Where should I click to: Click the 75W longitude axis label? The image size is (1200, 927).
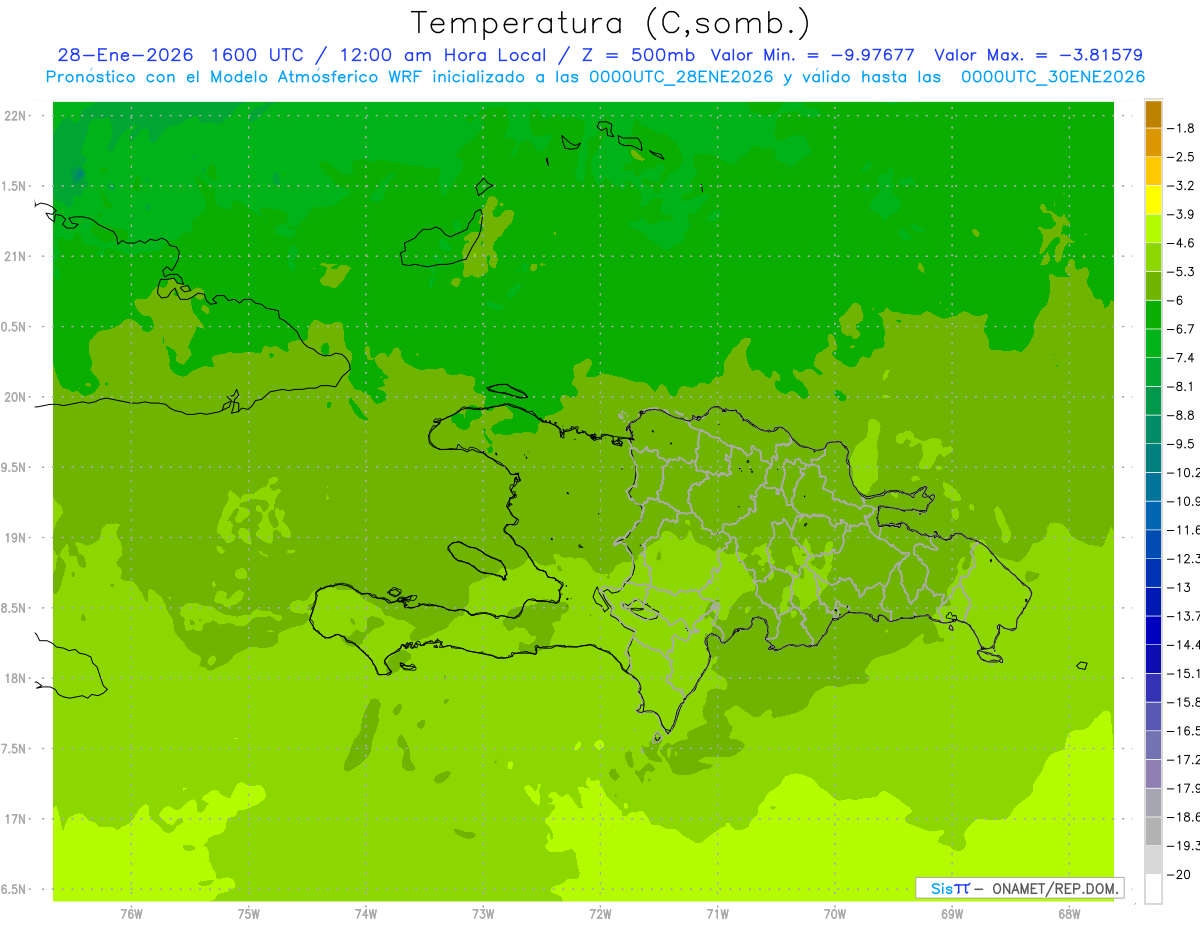pyautogui.click(x=248, y=914)
